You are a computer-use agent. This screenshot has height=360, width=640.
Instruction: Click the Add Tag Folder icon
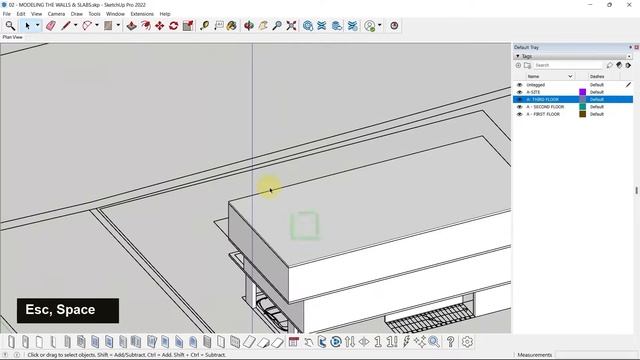coord(527,65)
